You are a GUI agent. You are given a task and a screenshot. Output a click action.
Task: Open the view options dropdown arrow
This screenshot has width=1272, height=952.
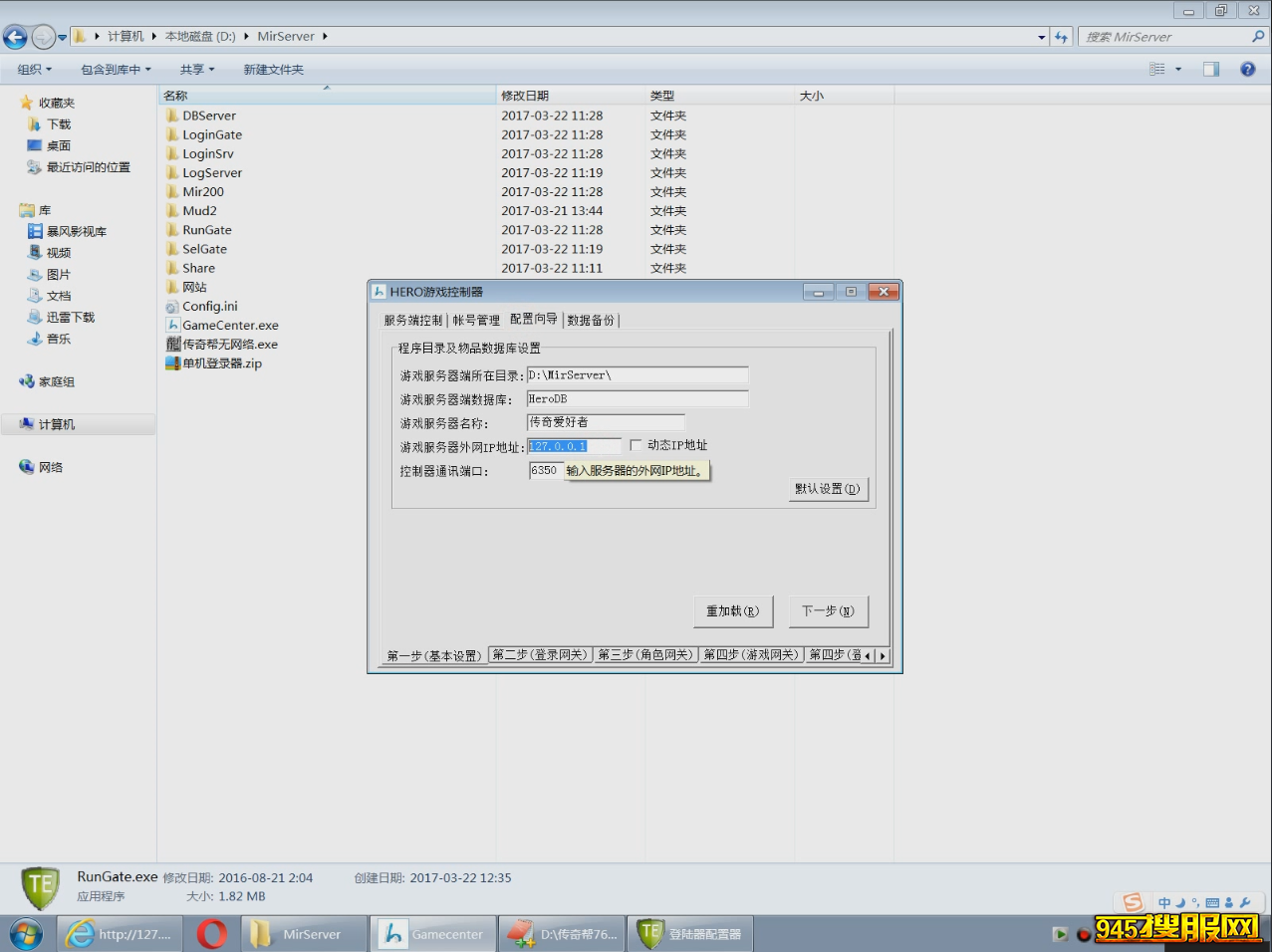[1178, 70]
